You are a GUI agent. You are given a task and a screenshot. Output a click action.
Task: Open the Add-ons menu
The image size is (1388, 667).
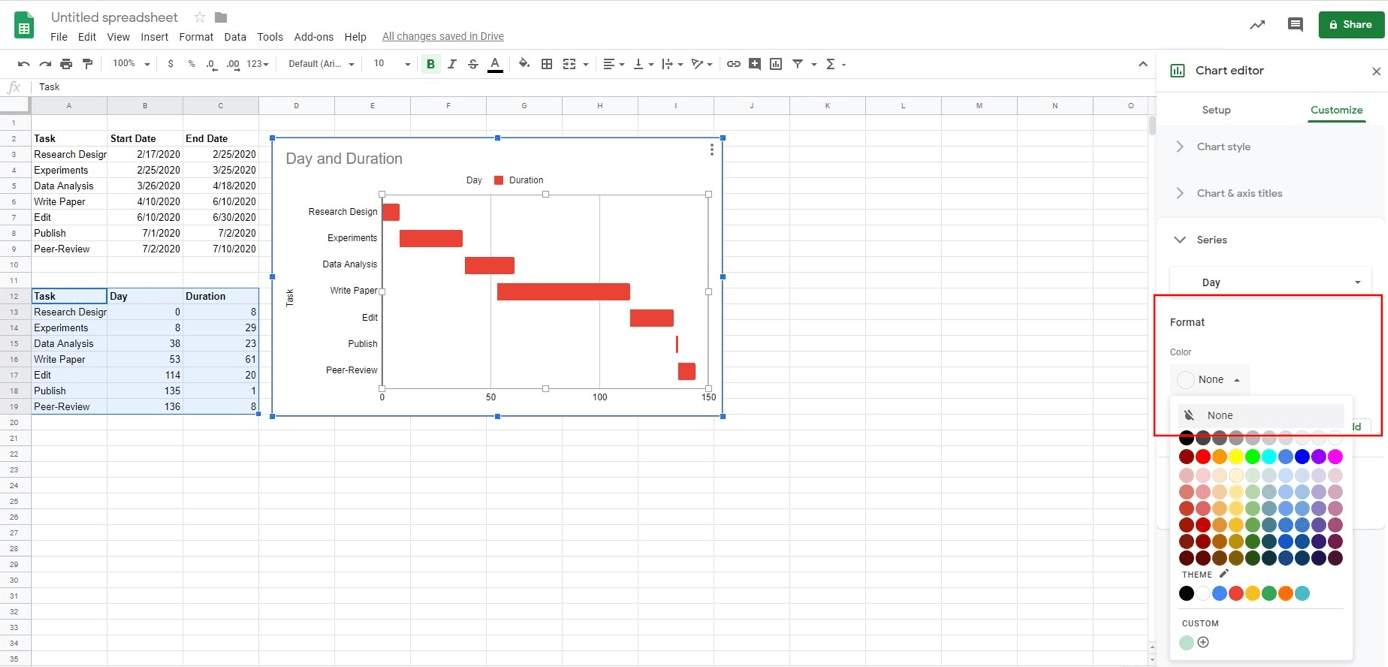click(x=313, y=37)
